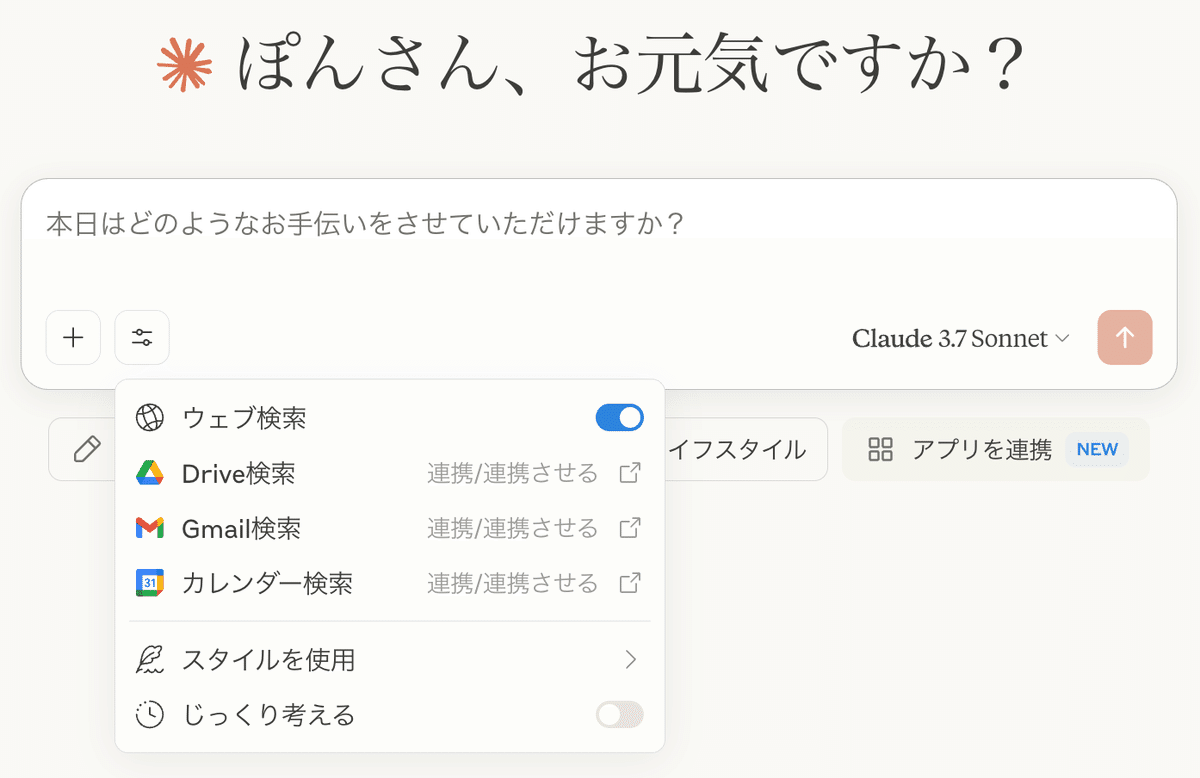The width and height of the screenshot is (1200, 778).
Task: Click the clock icon beside じっくり考える
Action: [x=150, y=715]
